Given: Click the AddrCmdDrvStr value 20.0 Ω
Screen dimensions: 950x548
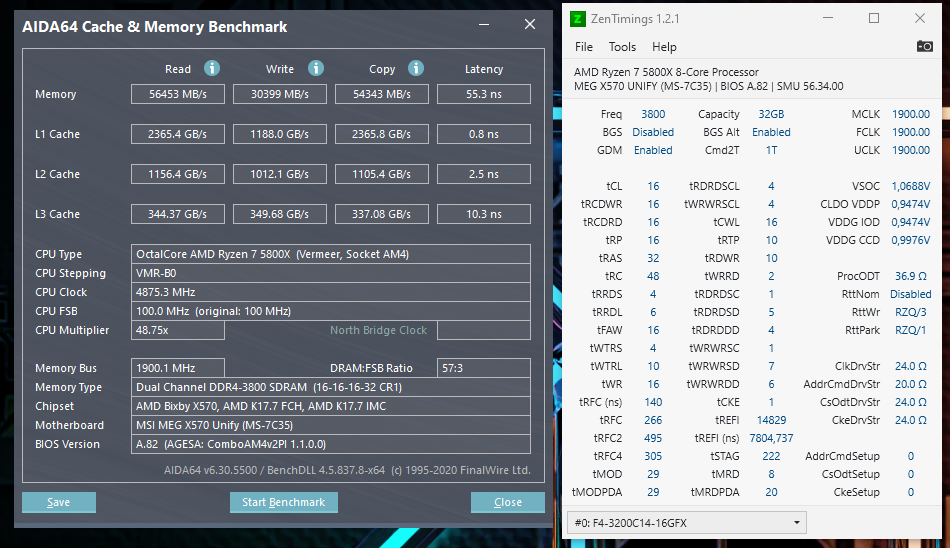Looking at the screenshot, I should click(911, 384).
